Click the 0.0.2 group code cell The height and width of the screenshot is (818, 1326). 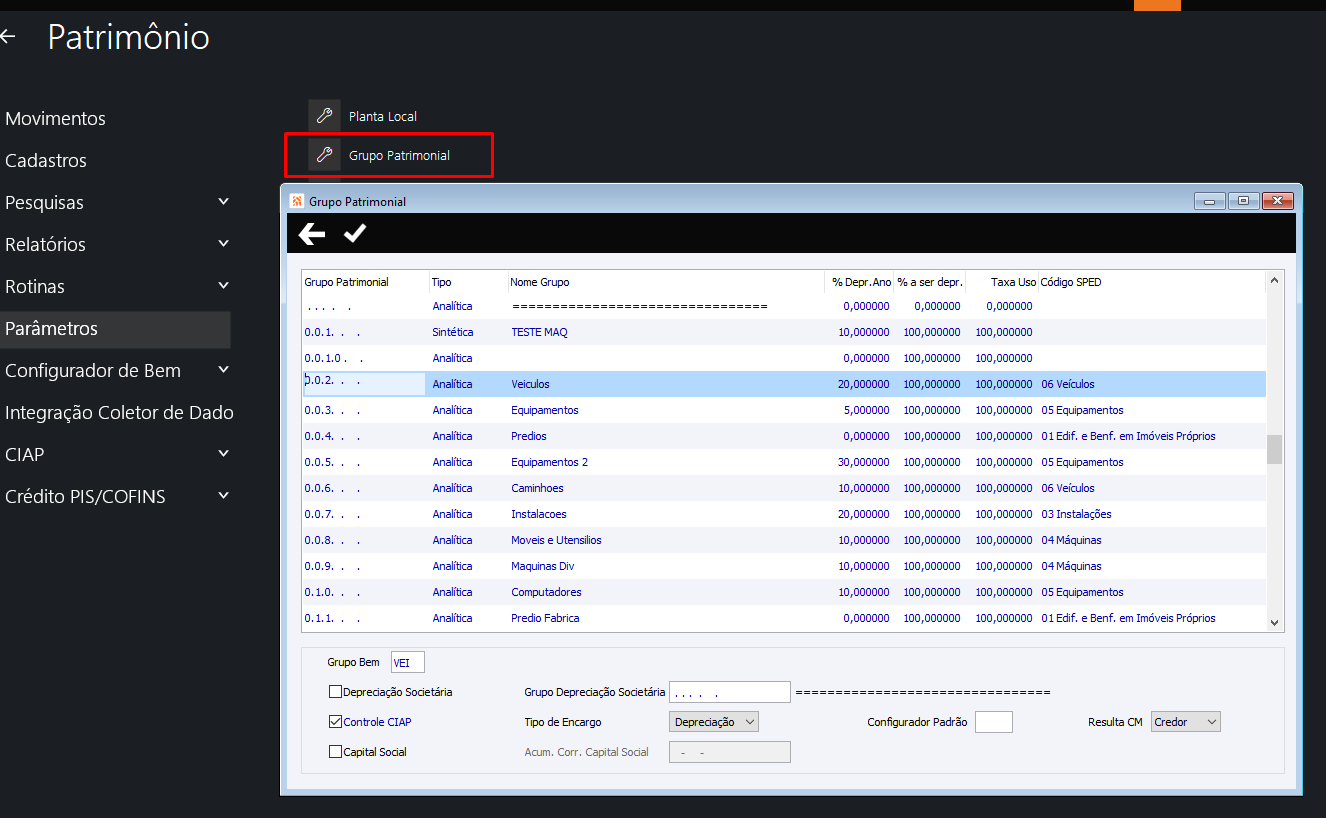(x=365, y=384)
